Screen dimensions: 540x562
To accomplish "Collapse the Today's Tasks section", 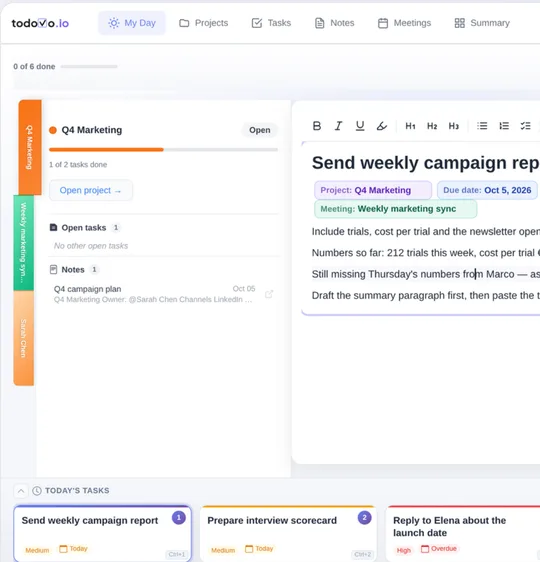I will pyautogui.click(x=21, y=491).
